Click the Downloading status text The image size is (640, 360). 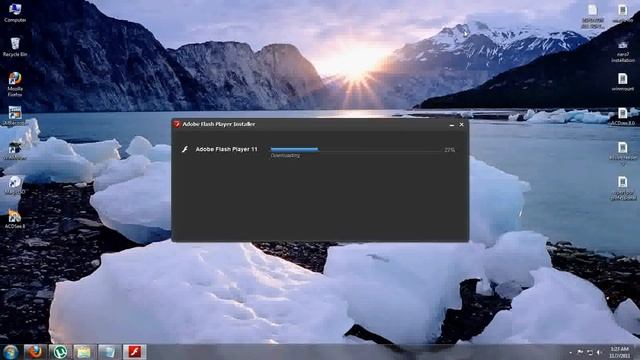pos(285,156)
